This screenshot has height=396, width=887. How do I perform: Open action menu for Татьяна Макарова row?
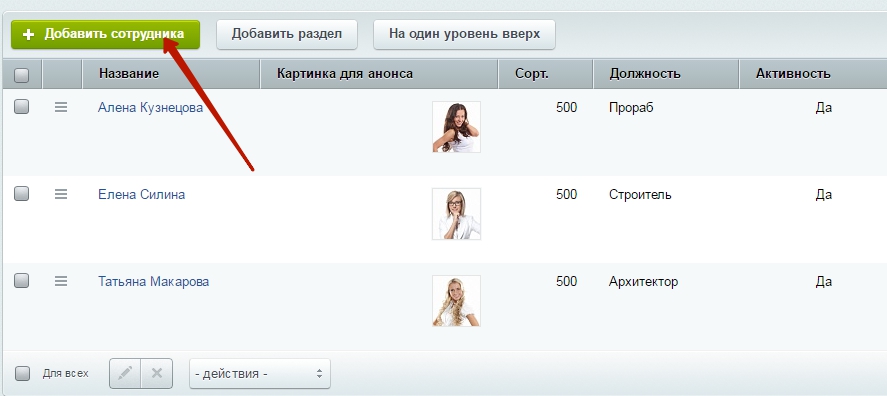click(x=61, y=281)
